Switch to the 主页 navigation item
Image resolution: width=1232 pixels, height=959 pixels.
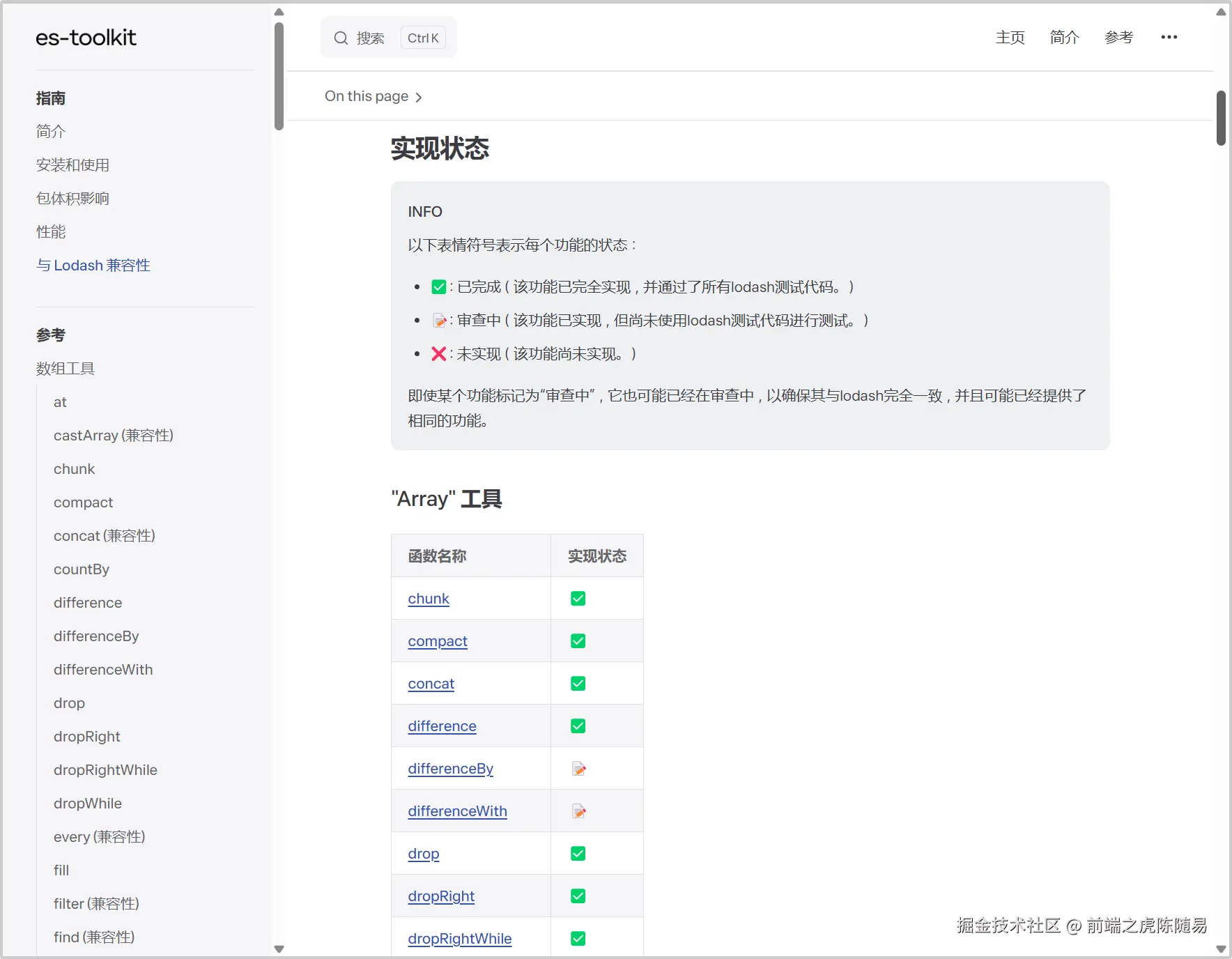1010,38
